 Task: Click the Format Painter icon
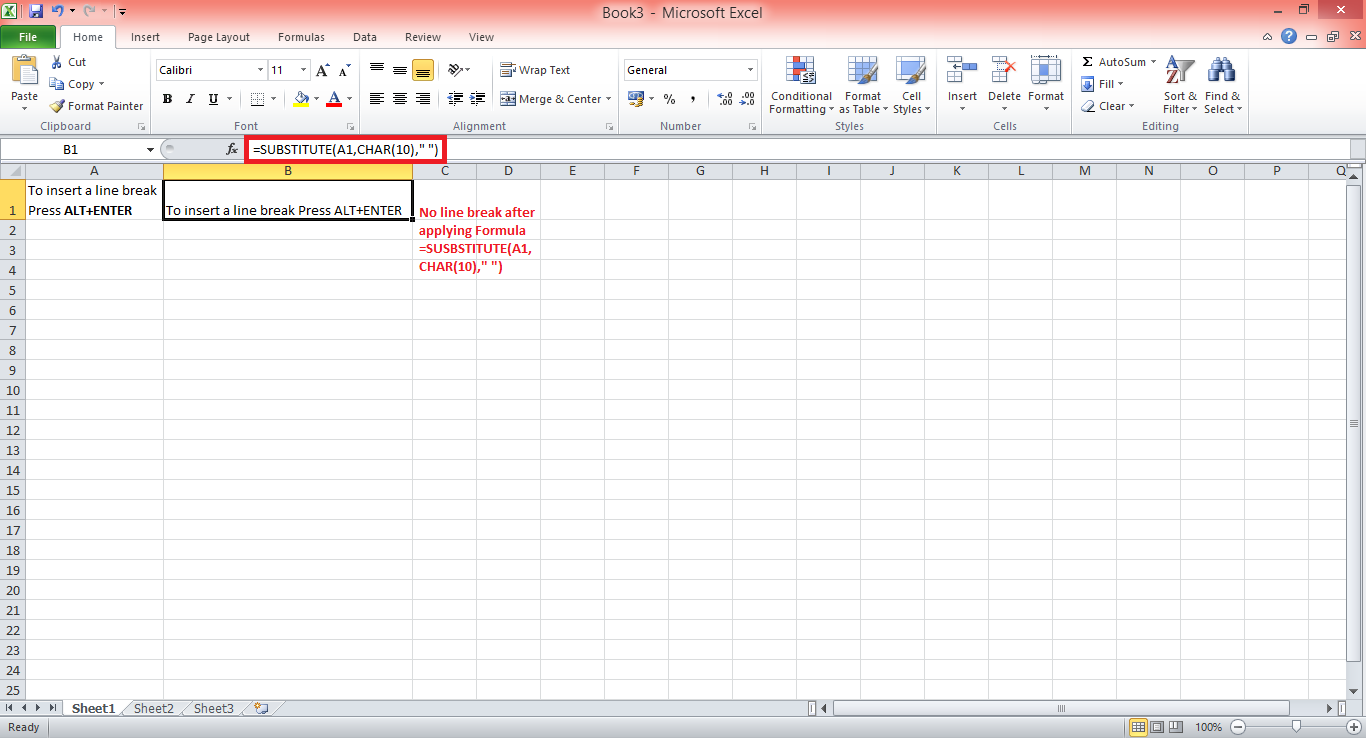(55, 105)
